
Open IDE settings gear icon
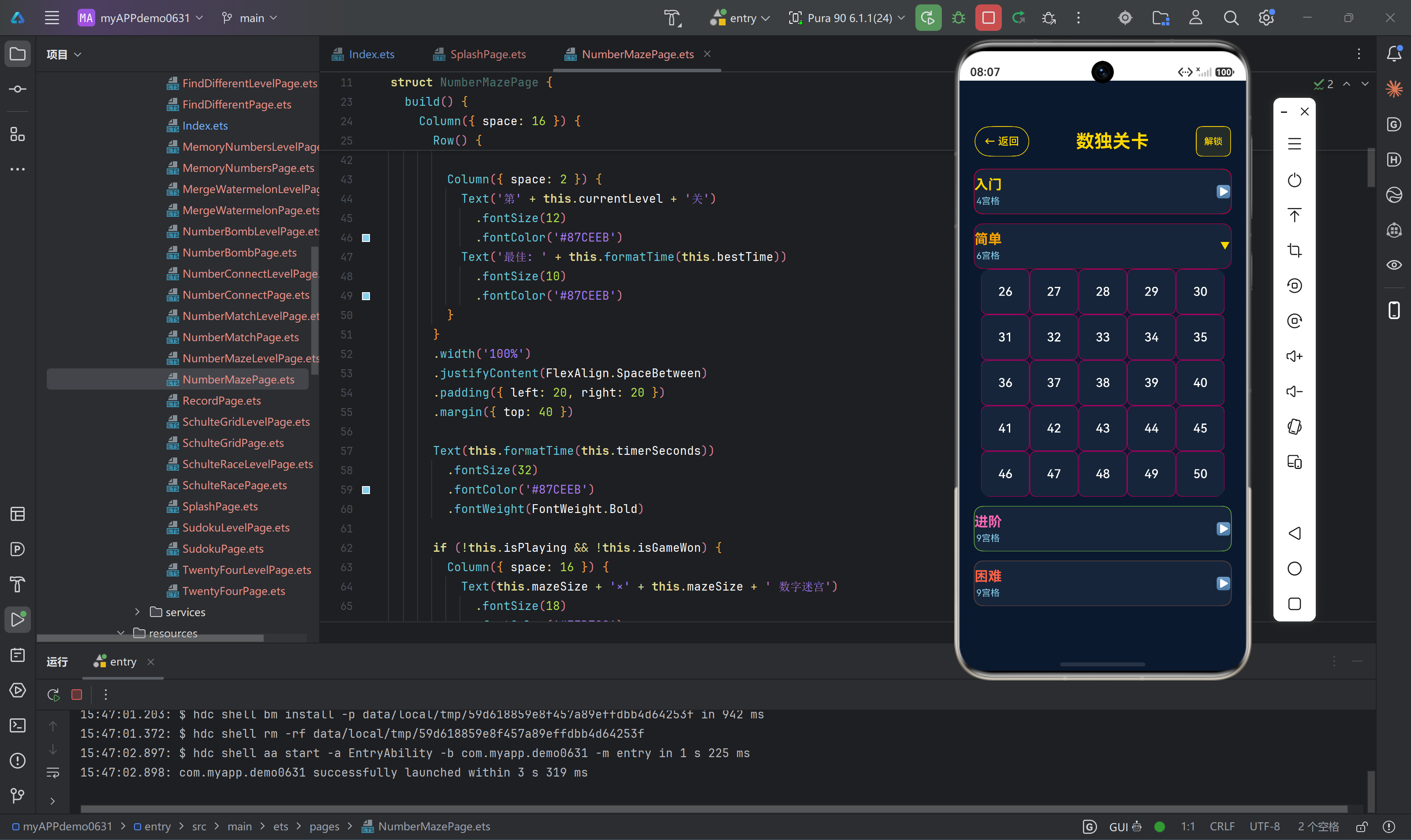tap(1266, 18)
